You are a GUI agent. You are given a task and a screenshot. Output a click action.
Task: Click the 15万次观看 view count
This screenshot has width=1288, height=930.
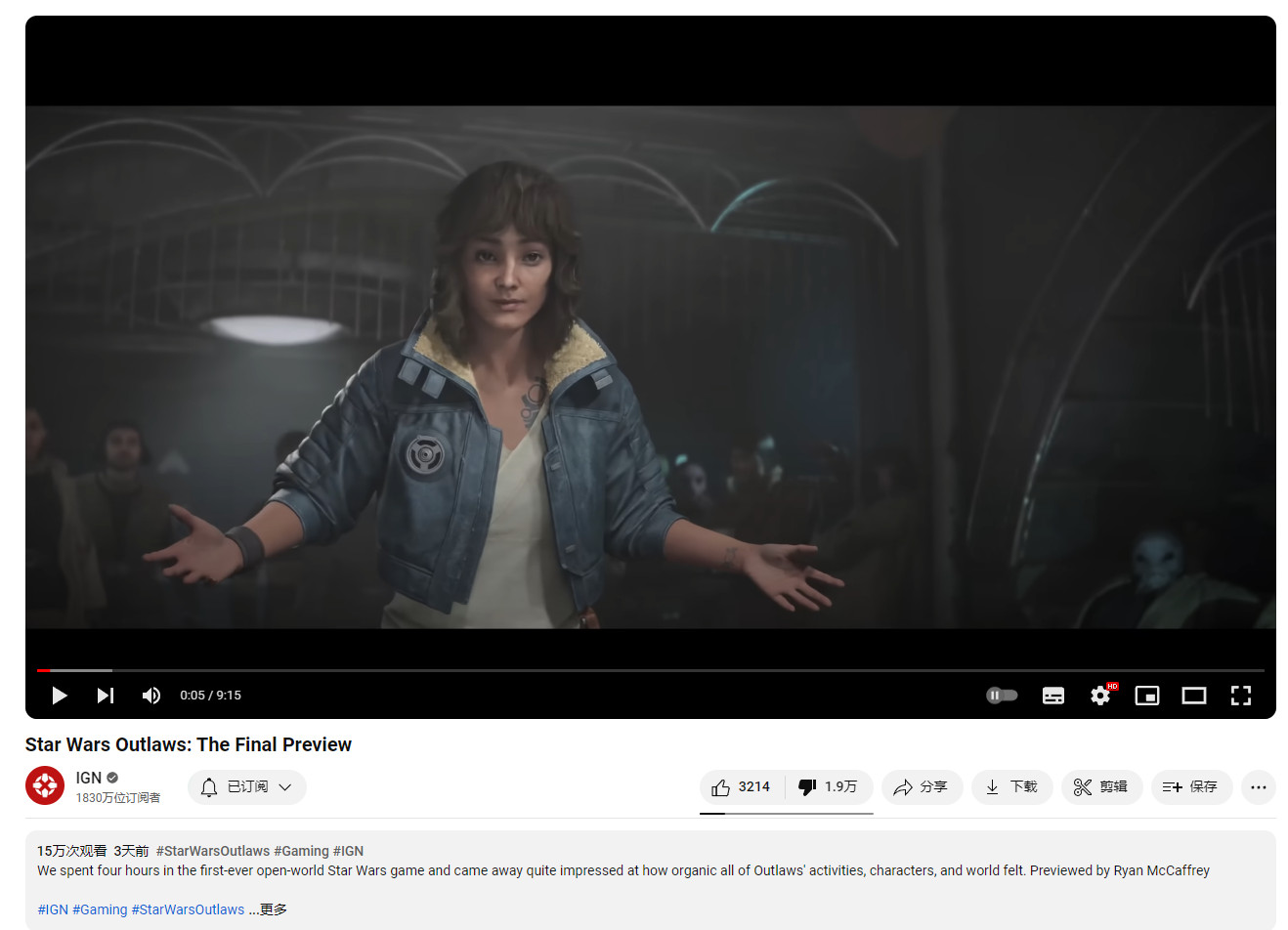[72, 851]
